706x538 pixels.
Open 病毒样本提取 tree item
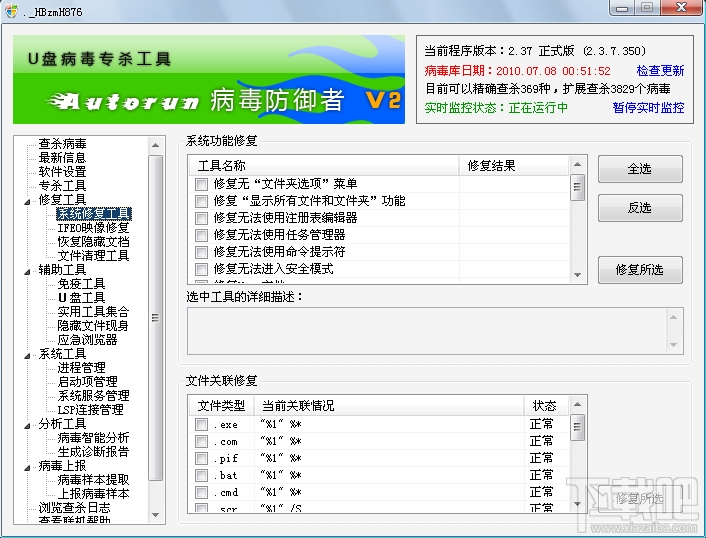point(93,479)
